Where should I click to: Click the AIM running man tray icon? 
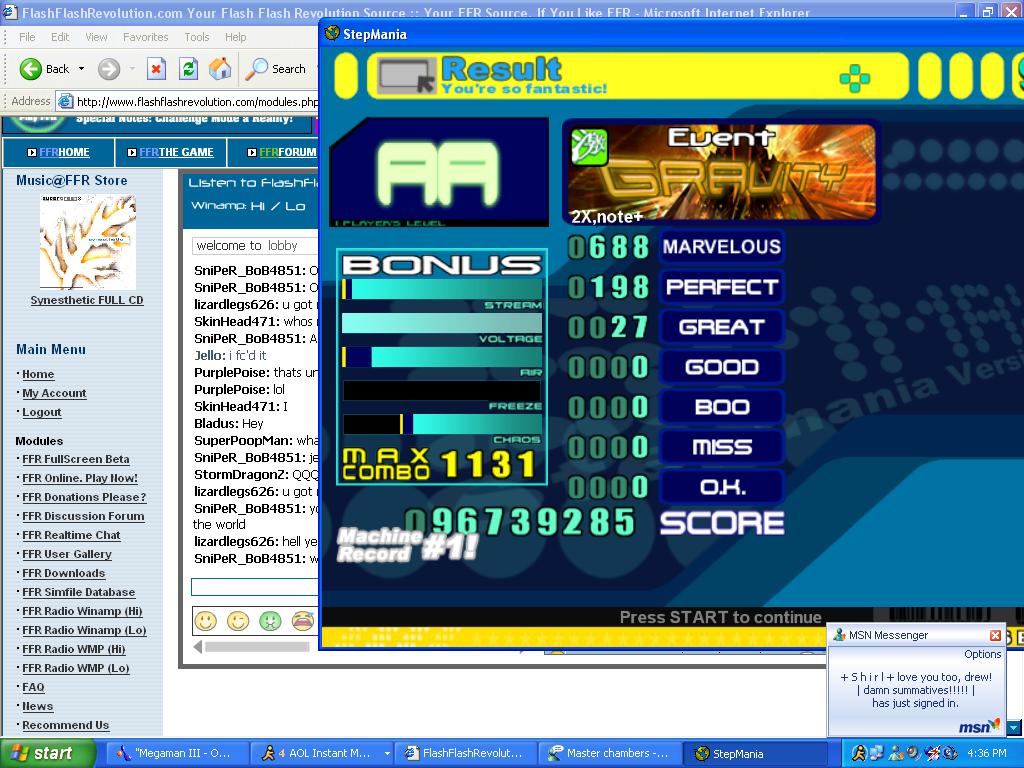tap(858, 753)
